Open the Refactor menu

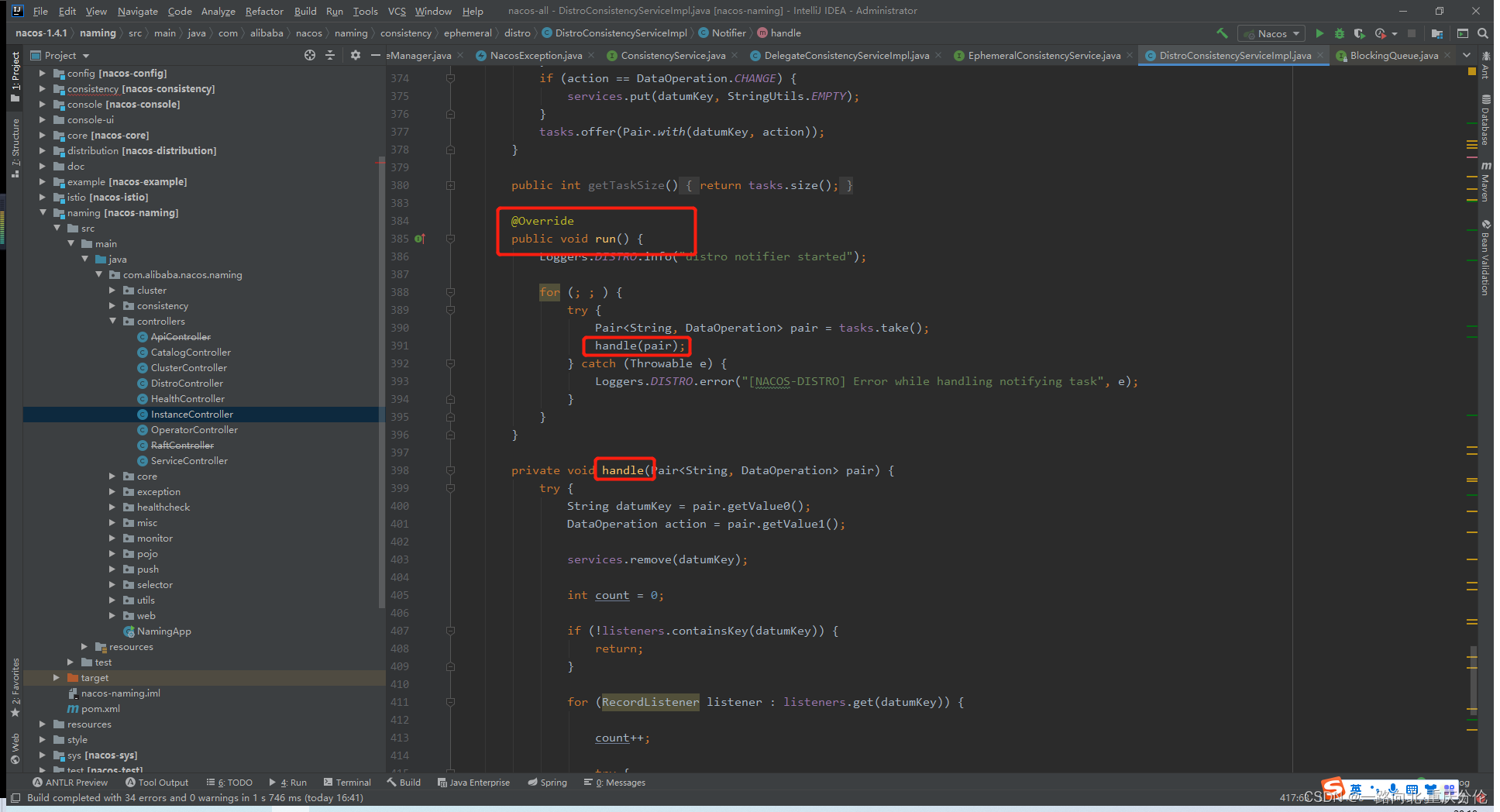pyautogui.click(x=264, y=11)
